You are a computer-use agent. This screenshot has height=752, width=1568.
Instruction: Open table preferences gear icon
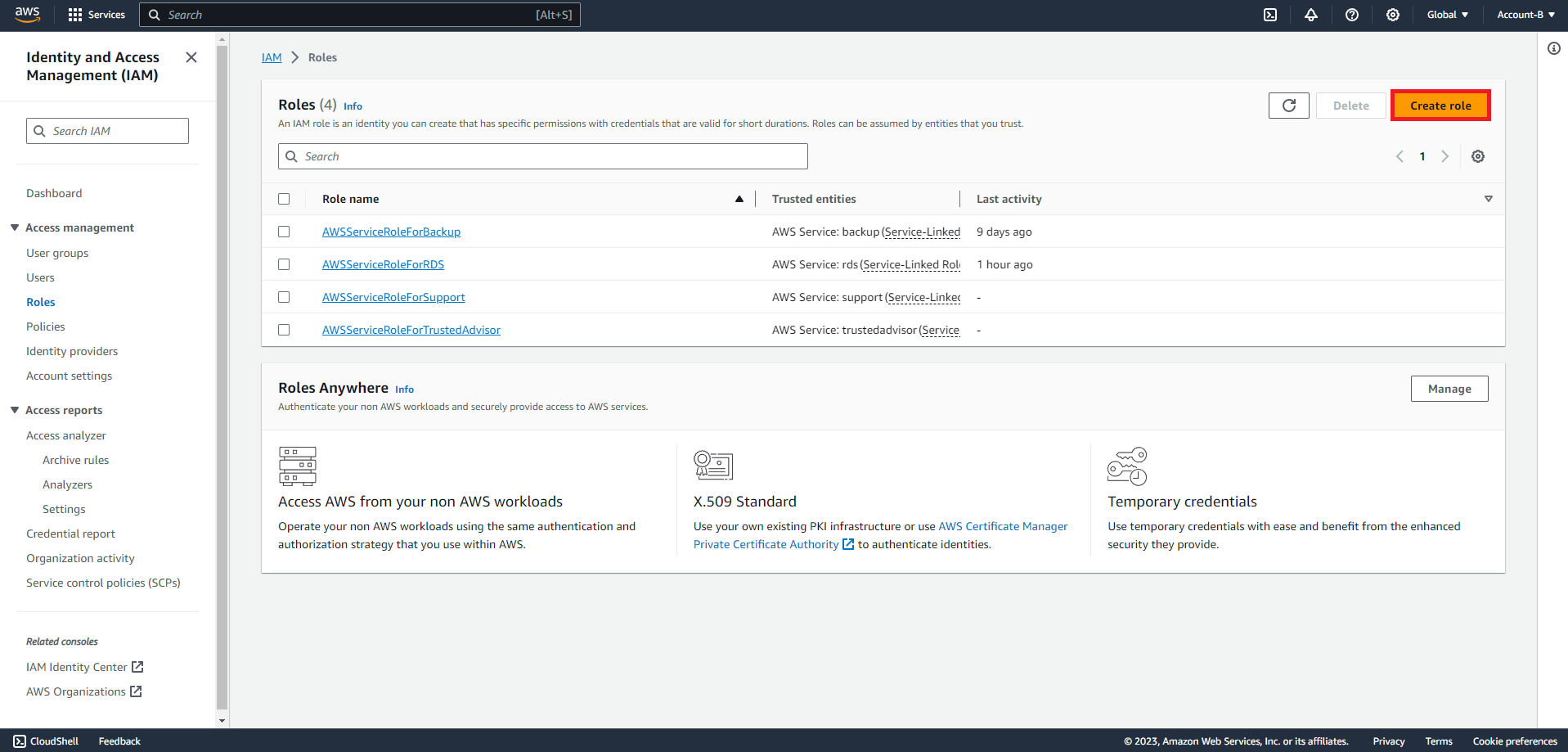1478,156
